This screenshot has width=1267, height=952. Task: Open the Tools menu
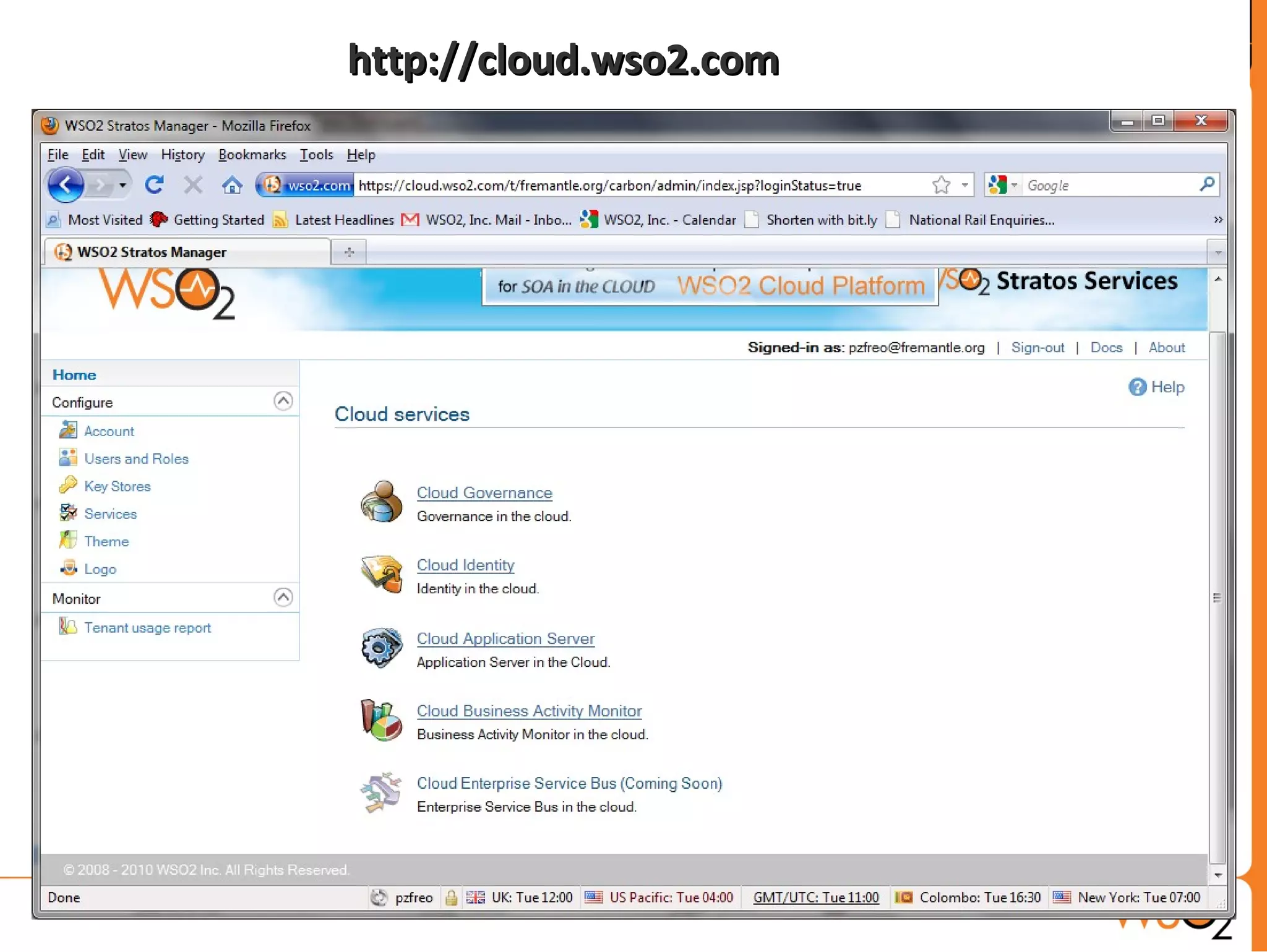point(316,154)
